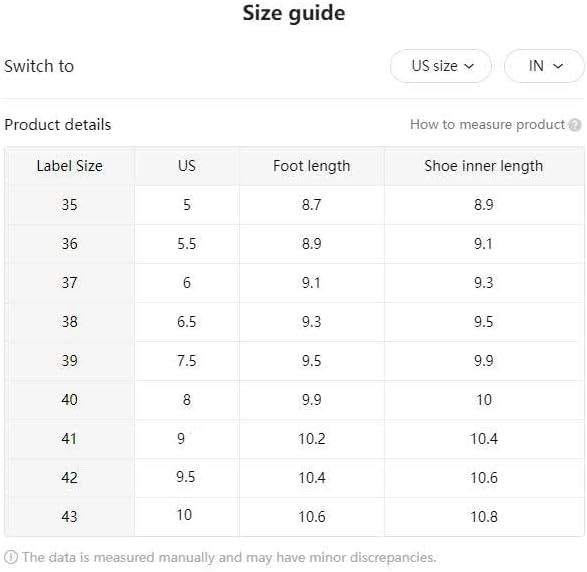Select label size 35 row cell
Screen dimensions: 587x572
coord(70,205)
